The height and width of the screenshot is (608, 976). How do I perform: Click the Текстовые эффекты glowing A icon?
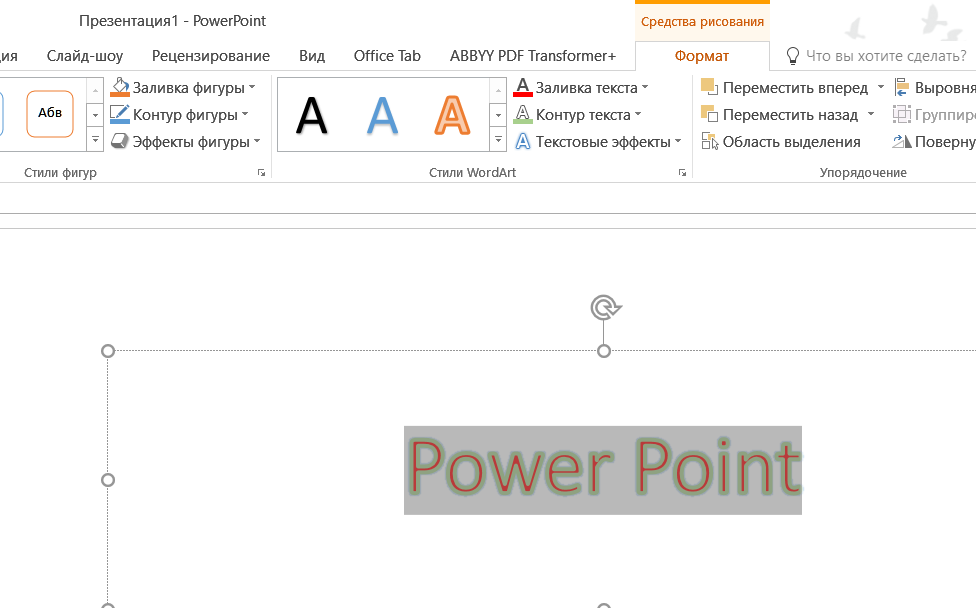pos(523,142)
